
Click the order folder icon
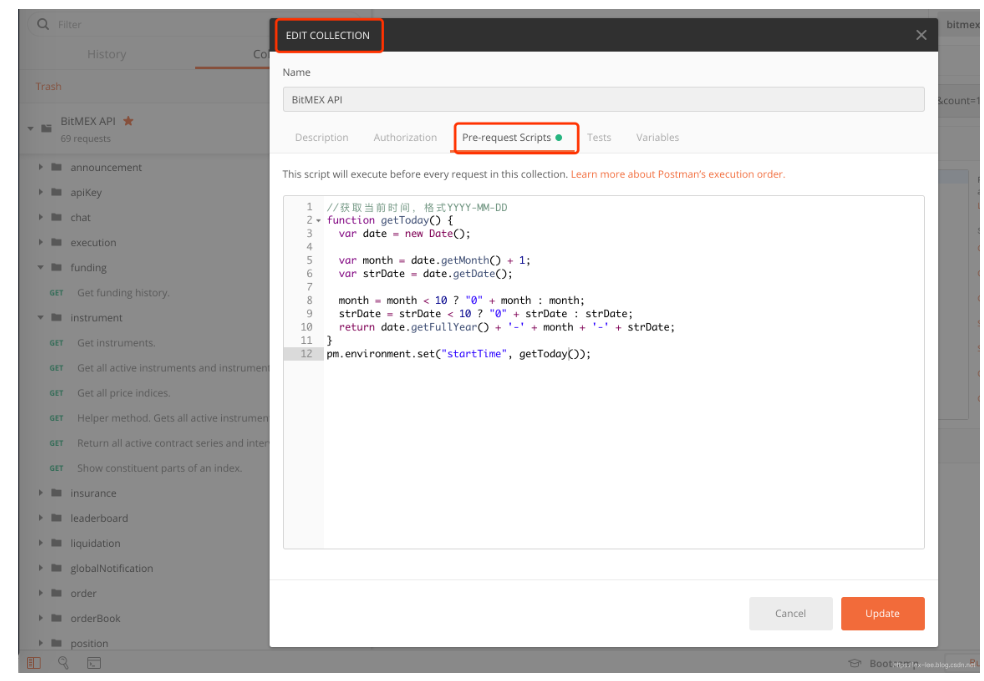point(56,593)
